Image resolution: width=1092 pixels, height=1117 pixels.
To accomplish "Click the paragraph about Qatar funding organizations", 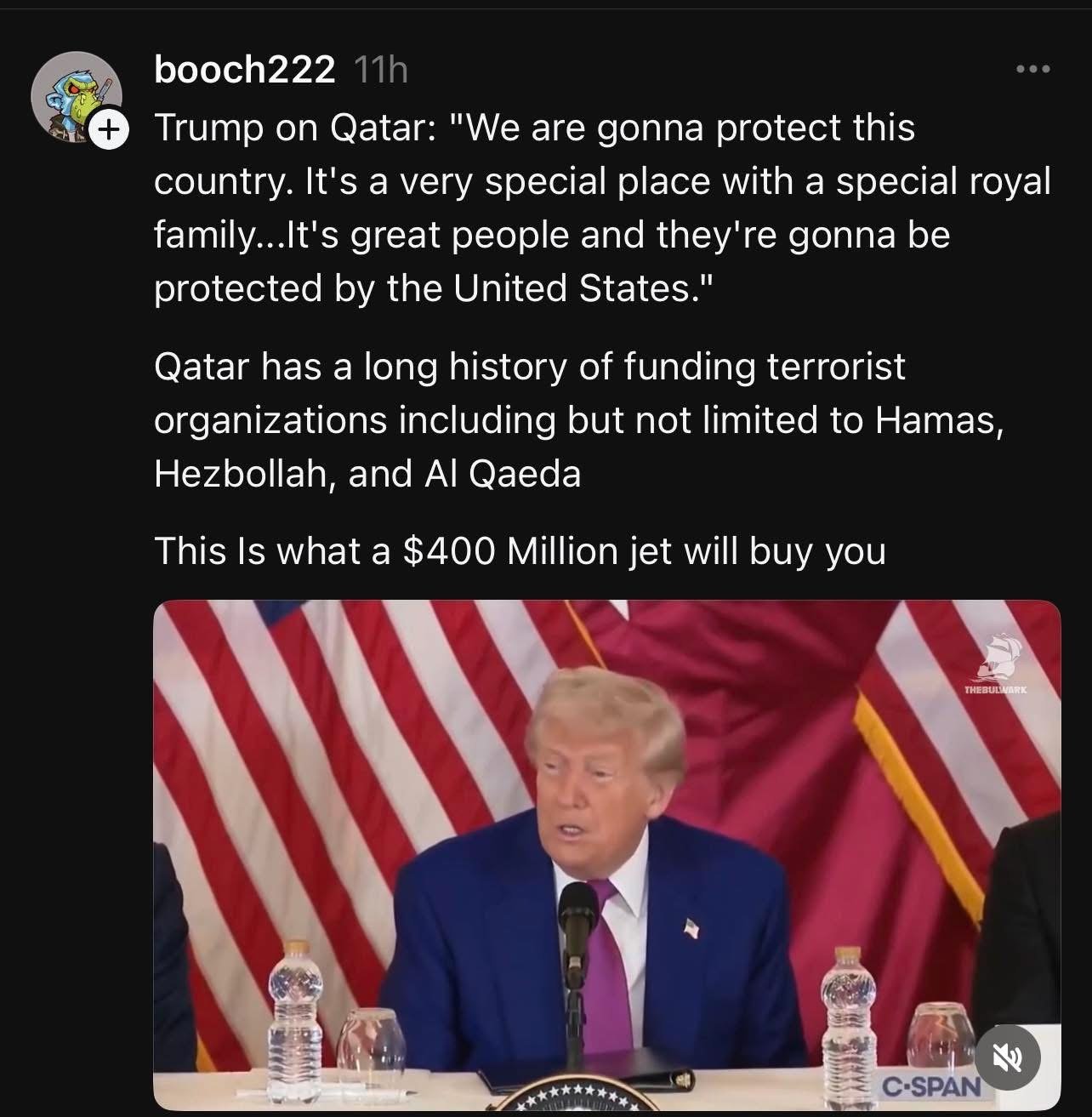I will pos(578,420).
